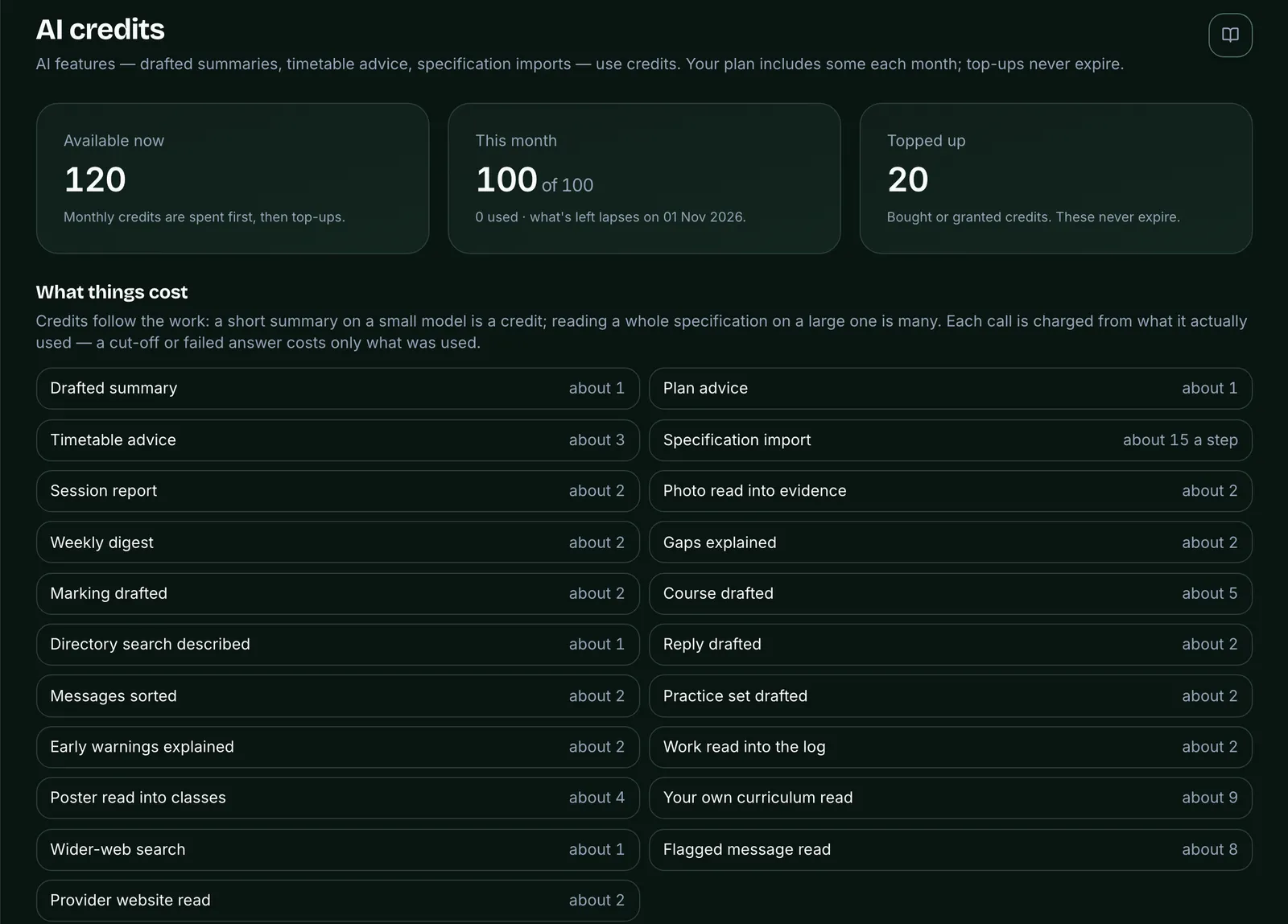1288x924 pixels.
Task: Click the "AI credits" page title
Action: point(101,30)
